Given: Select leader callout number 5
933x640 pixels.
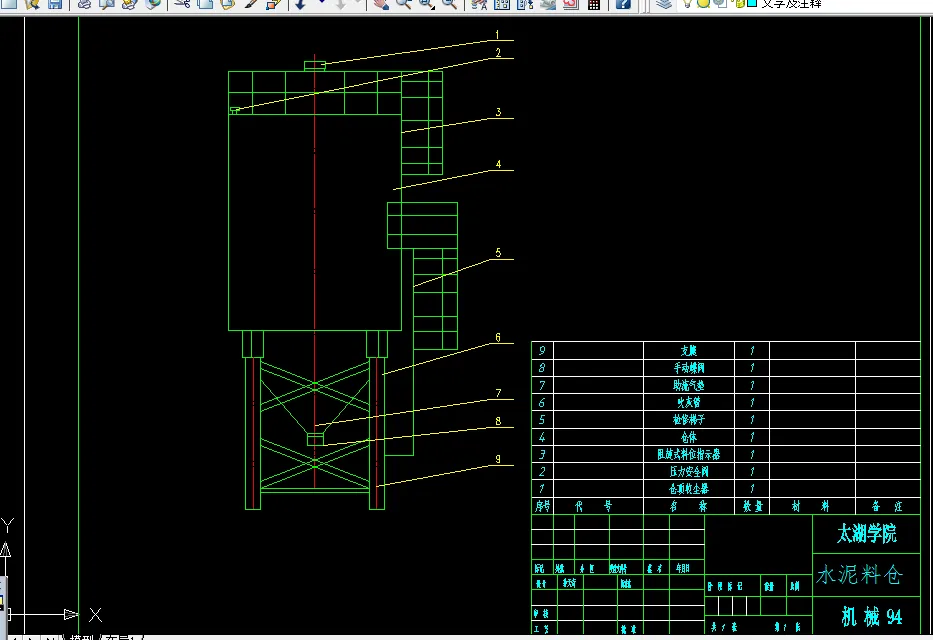Looking at the screenshot, I should [x=498, y=253].
